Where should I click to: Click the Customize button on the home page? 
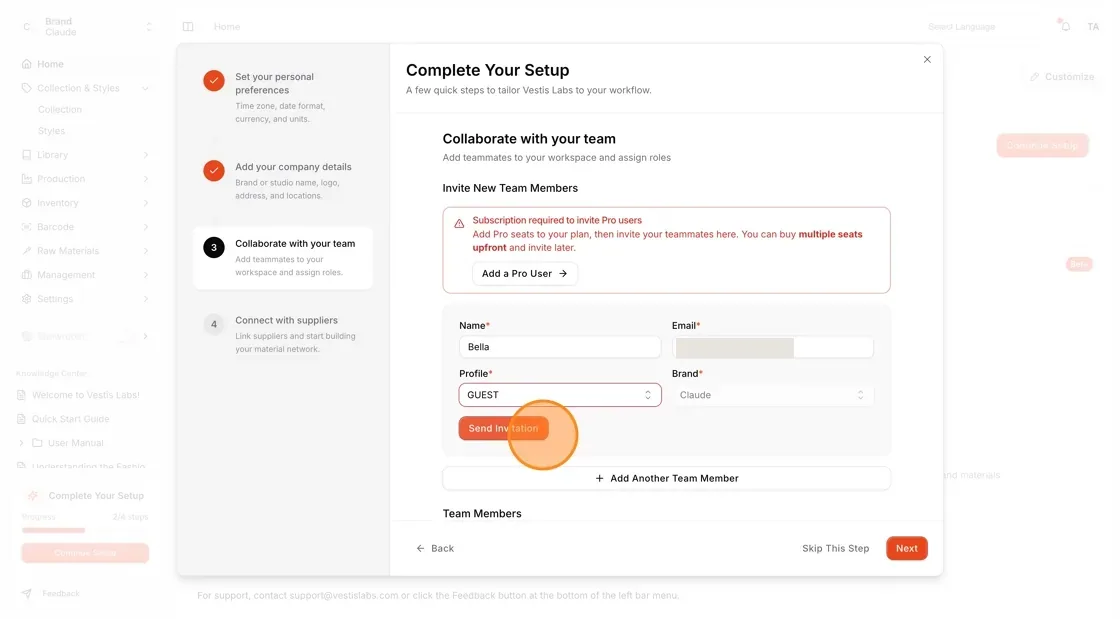(1061, 76)
